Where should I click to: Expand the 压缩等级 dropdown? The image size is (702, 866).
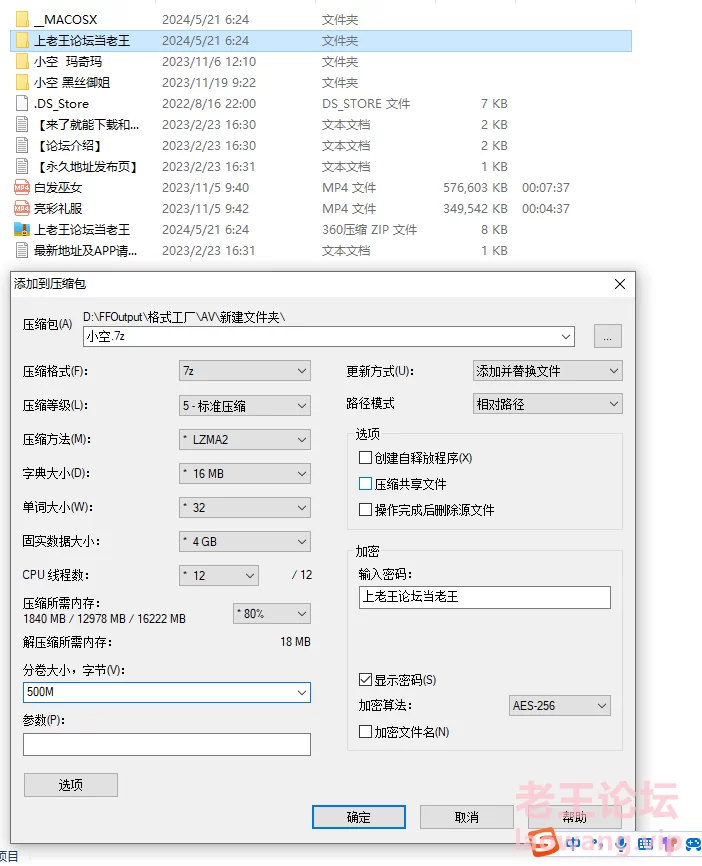pyautogui.click(x=245, y=406)
